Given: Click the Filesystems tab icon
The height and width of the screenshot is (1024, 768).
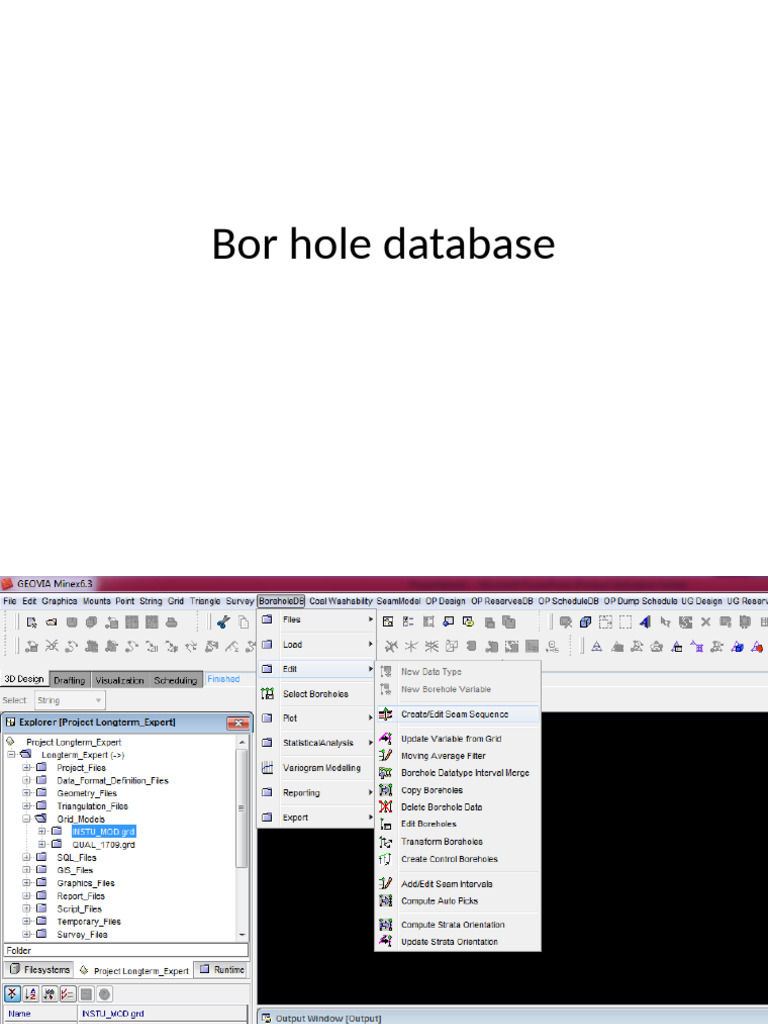Looking at the screenshot, I should (x=15, y=969).
